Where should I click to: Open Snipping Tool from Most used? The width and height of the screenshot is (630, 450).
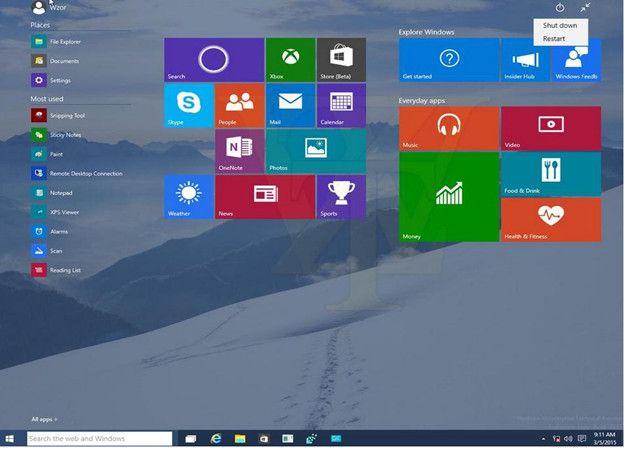tap(66, 116)
